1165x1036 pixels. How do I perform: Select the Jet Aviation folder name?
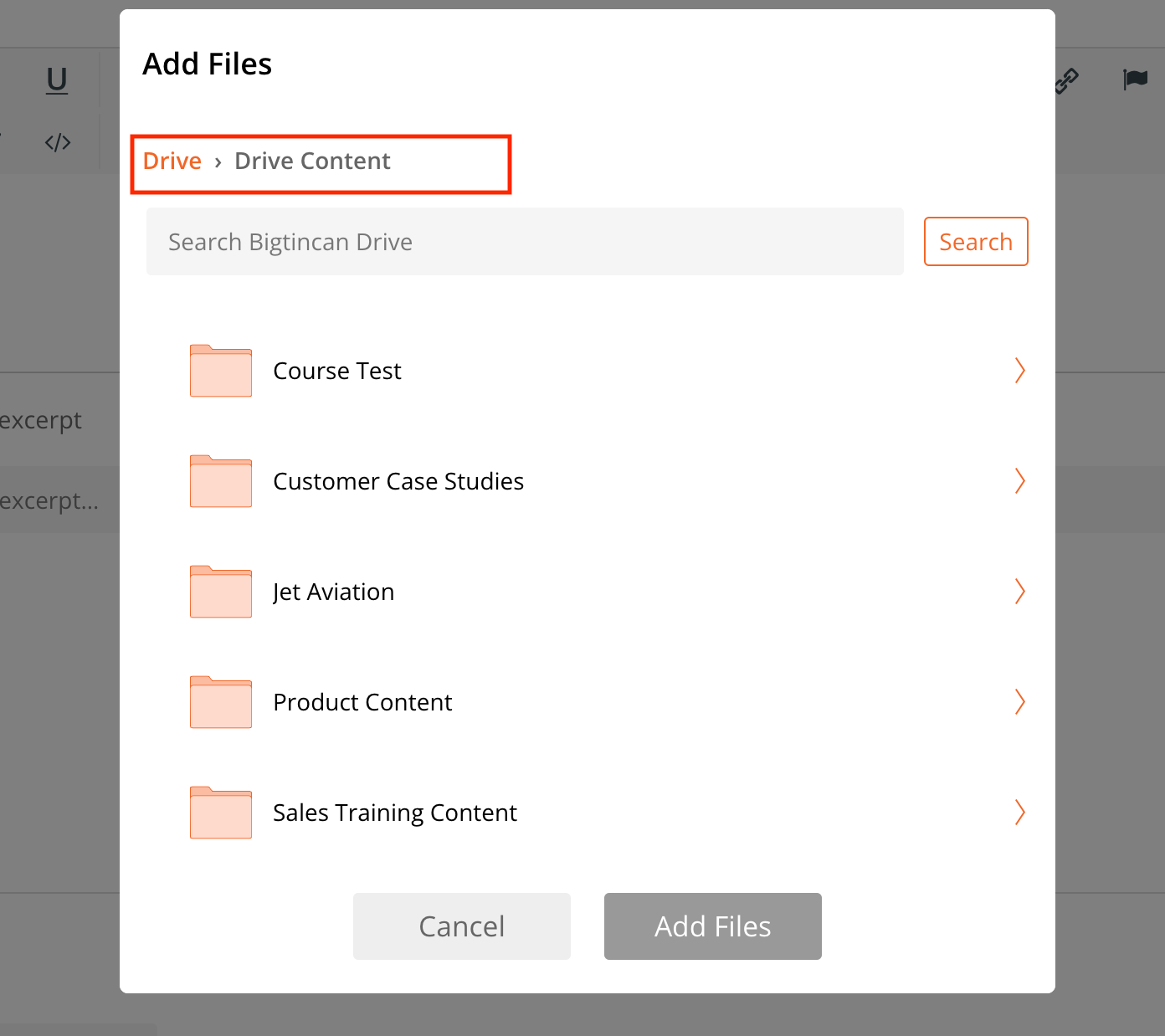[x=333, y=592]
